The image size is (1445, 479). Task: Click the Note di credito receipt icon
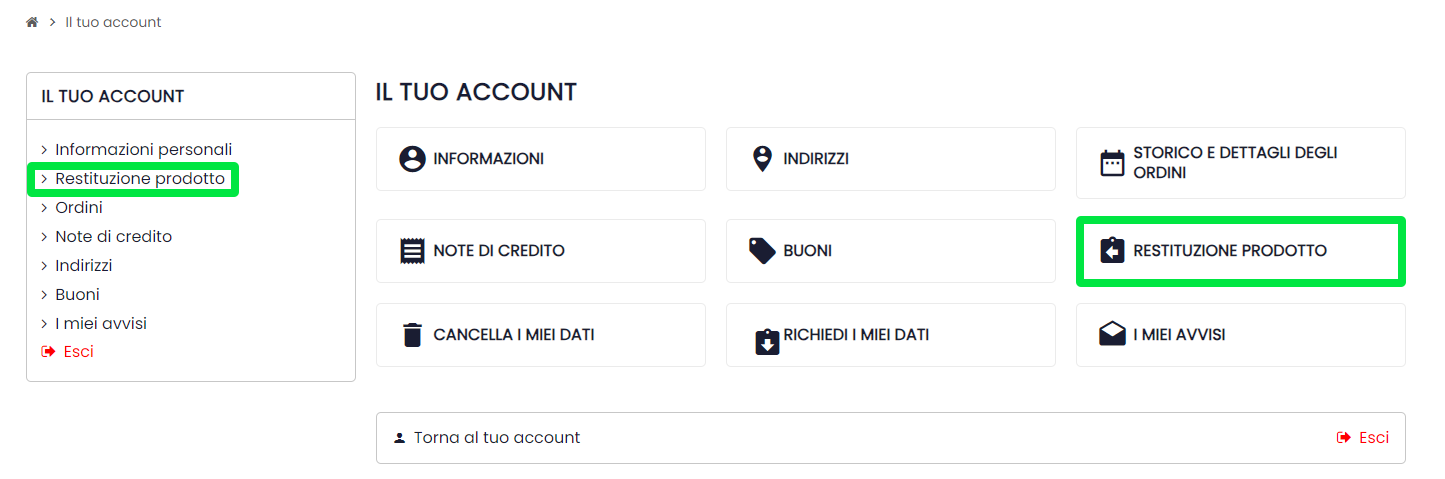click(412, 251)
